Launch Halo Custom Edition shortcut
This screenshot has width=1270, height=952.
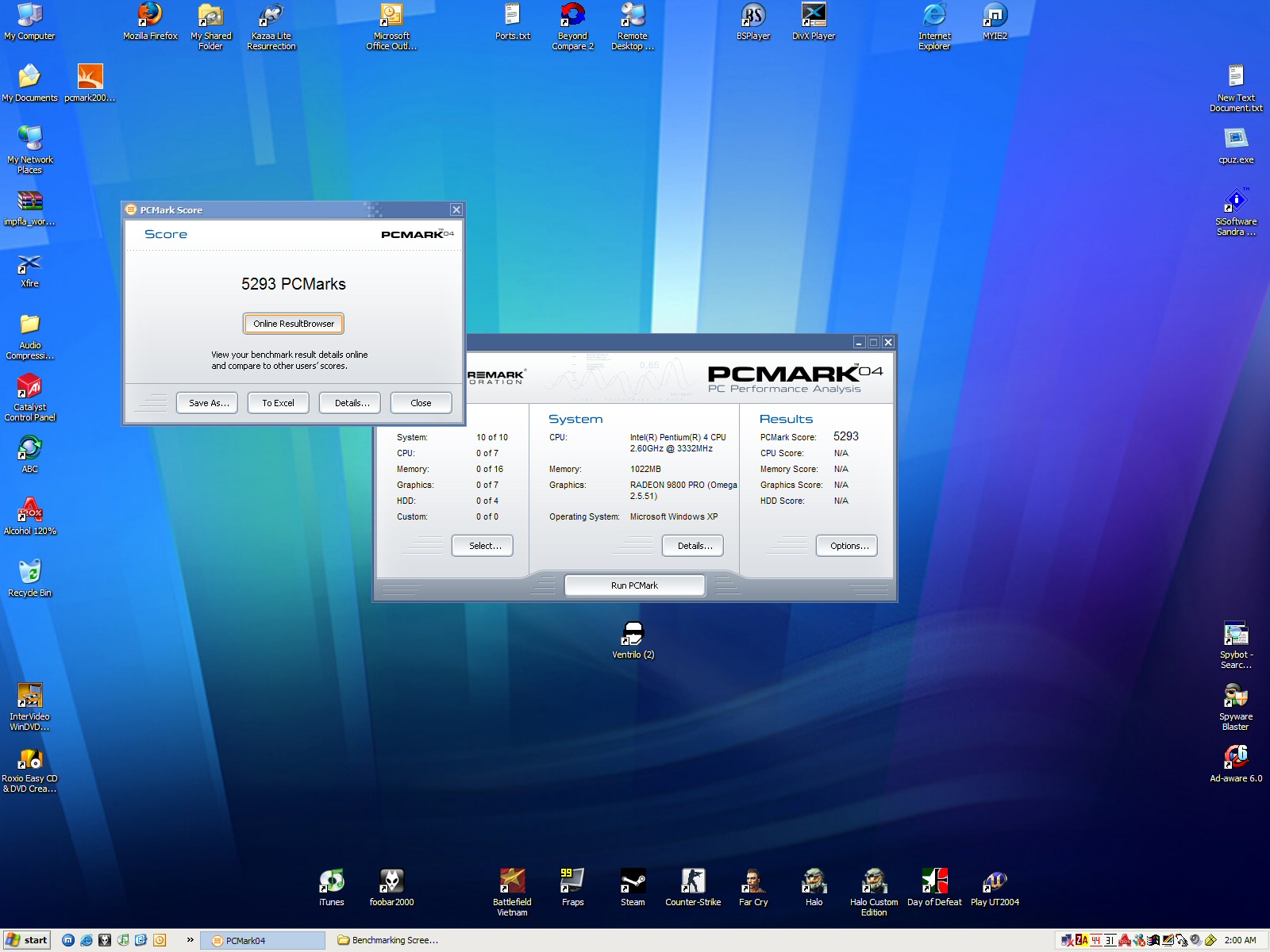click(874, 893)
